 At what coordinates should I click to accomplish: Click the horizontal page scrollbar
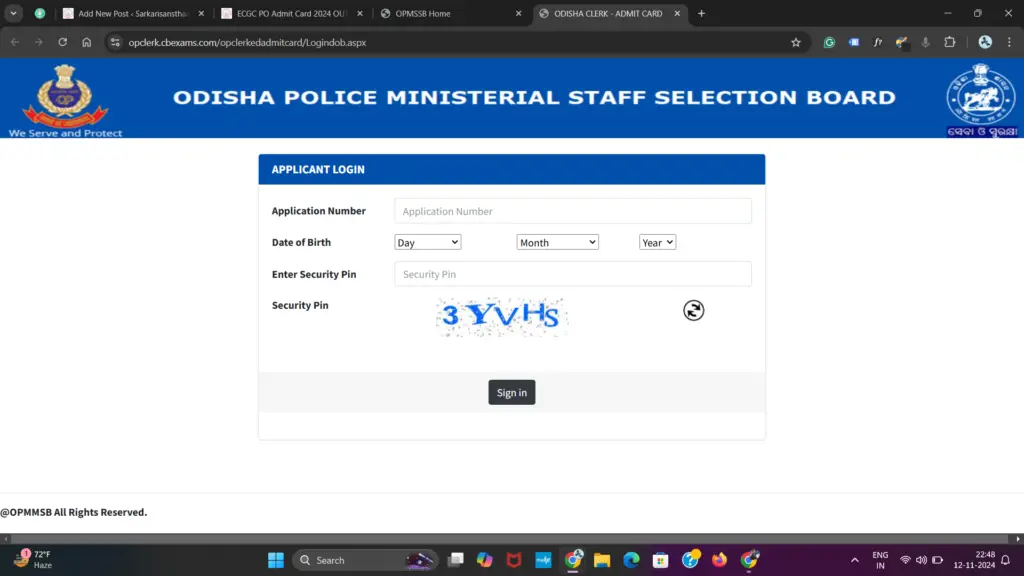coord(511,539)
